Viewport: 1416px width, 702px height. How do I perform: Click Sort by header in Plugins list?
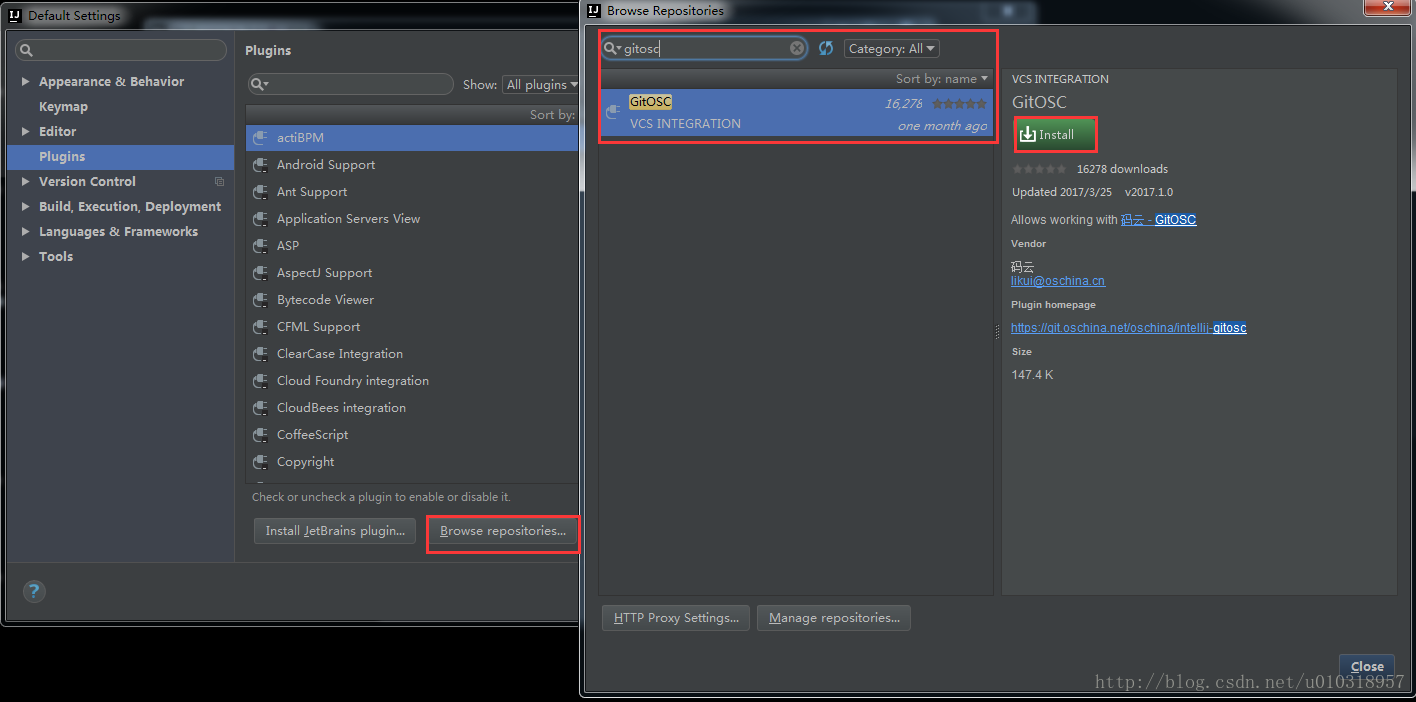point(412,115)
